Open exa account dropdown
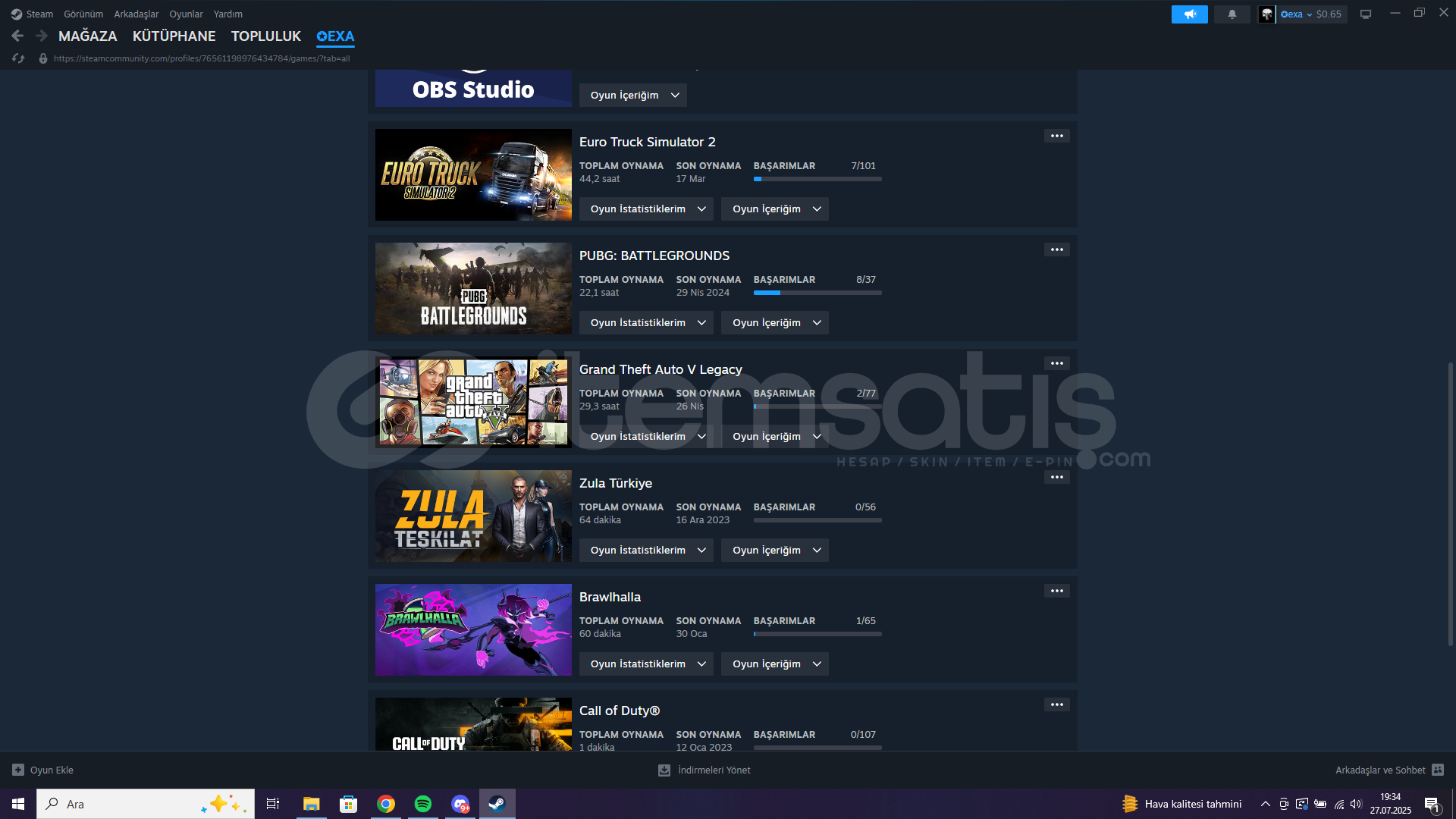1456x819 pixels. pos(1296,14)
